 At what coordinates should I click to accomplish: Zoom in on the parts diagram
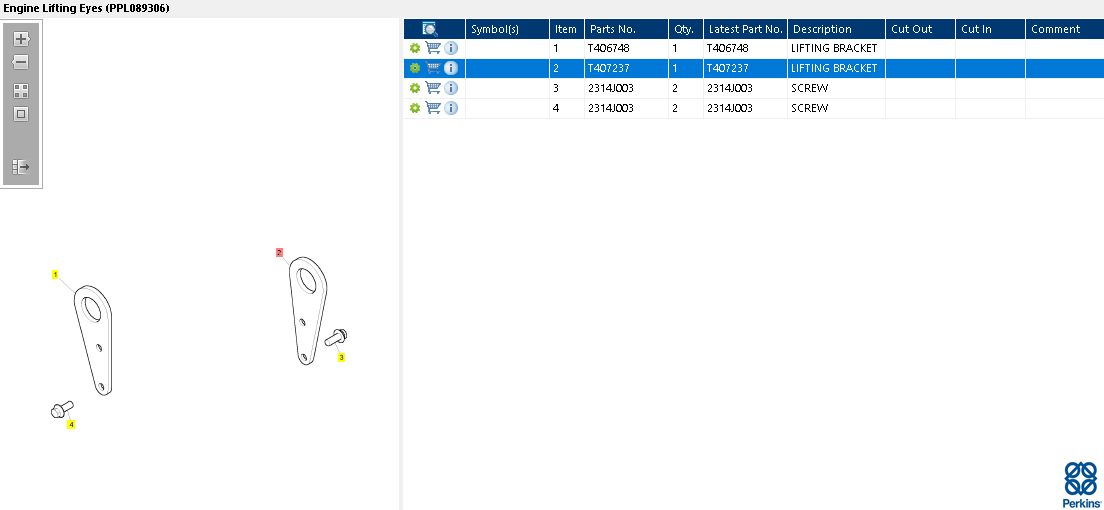click(21, 39)
